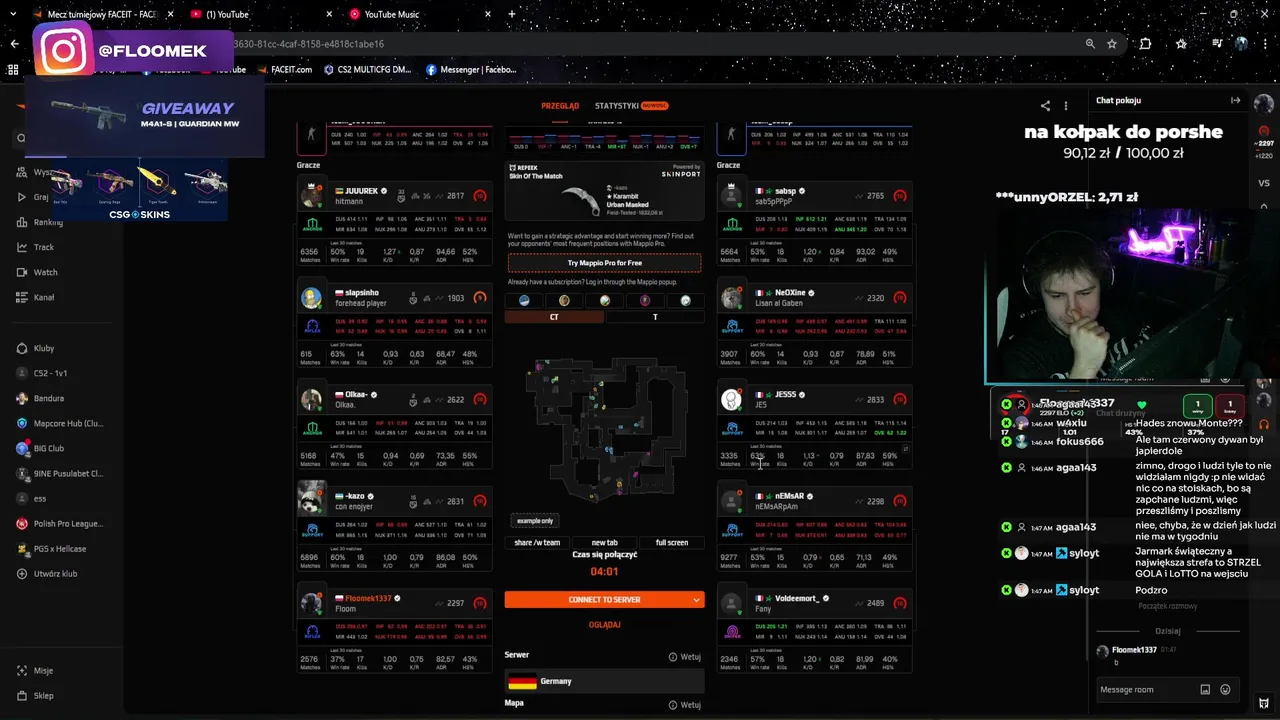The height and width of the screenshot is (720, 1280).
Task: Select the share /w team button
Action: coord(537,542)
